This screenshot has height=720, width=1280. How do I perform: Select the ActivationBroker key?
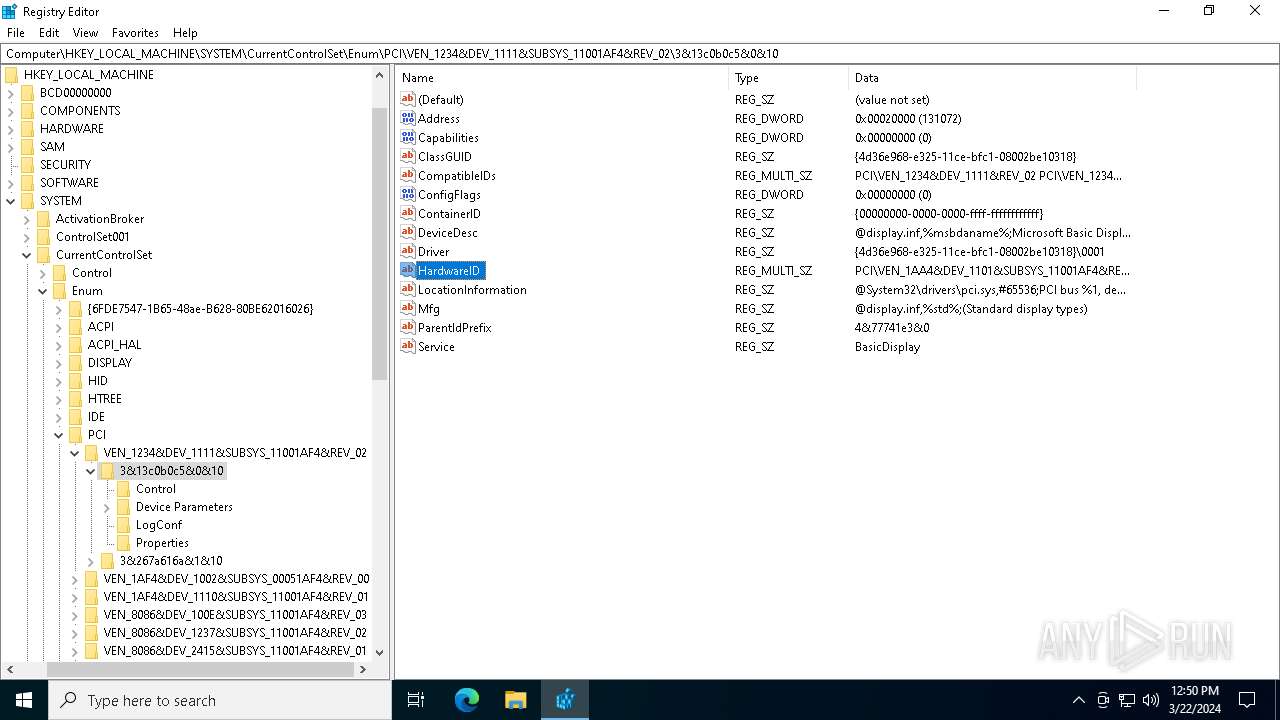click(100, 218)
